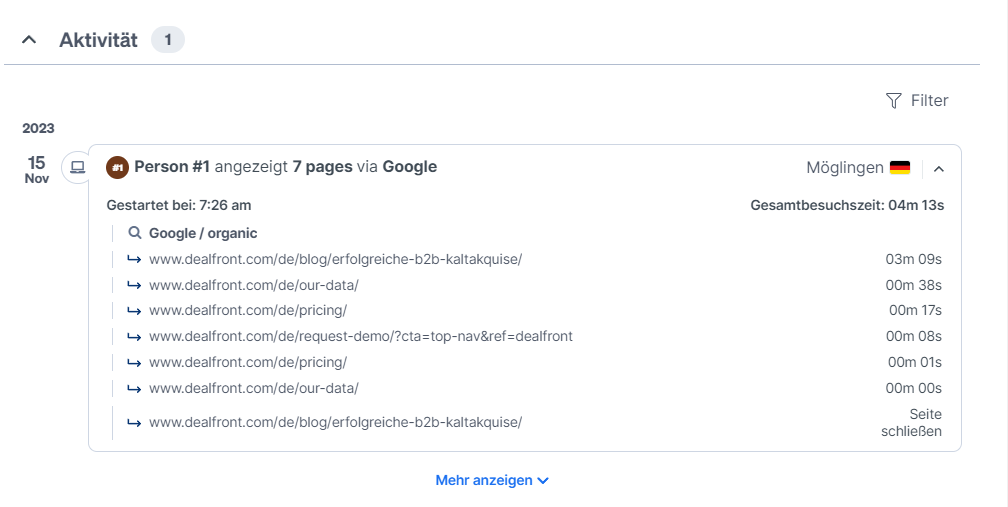Screen dimensions: 1008x507
Task: Open the our-data link with 00m 00s
Action: [254, 388]
